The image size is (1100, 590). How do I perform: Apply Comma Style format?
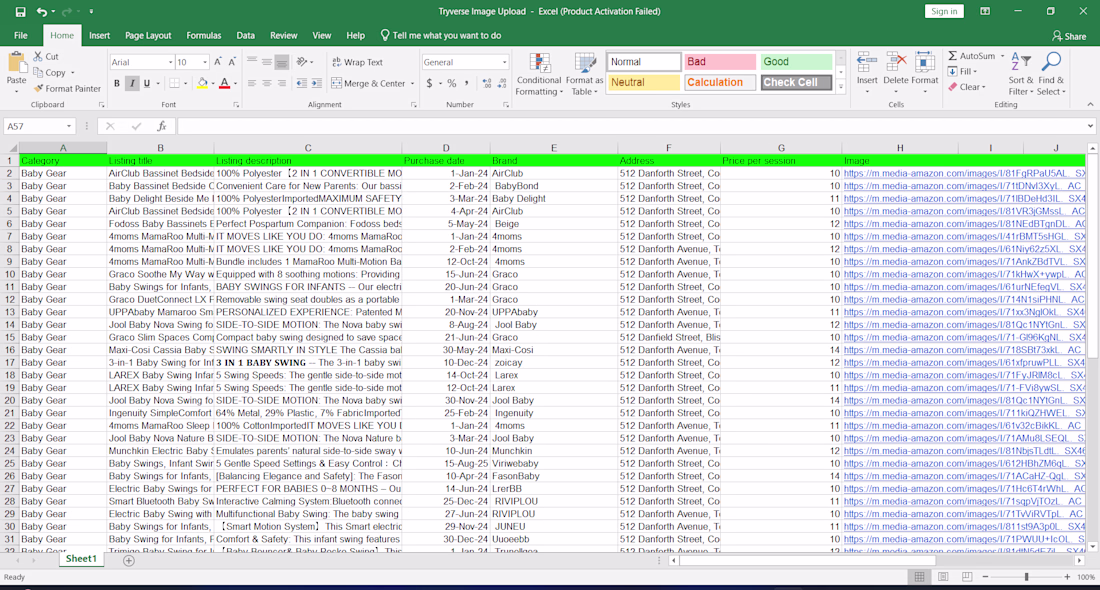point(467,83)
